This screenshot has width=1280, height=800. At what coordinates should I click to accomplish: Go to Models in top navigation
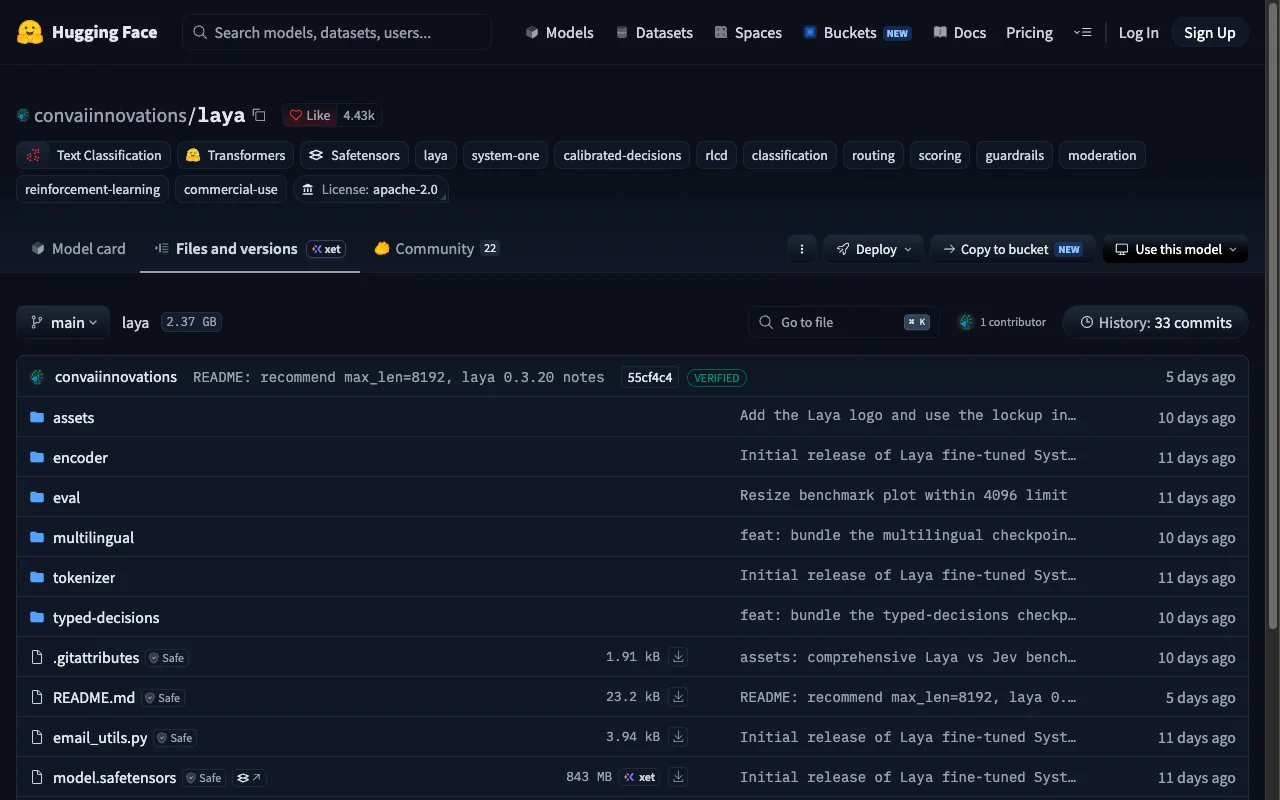559,32
